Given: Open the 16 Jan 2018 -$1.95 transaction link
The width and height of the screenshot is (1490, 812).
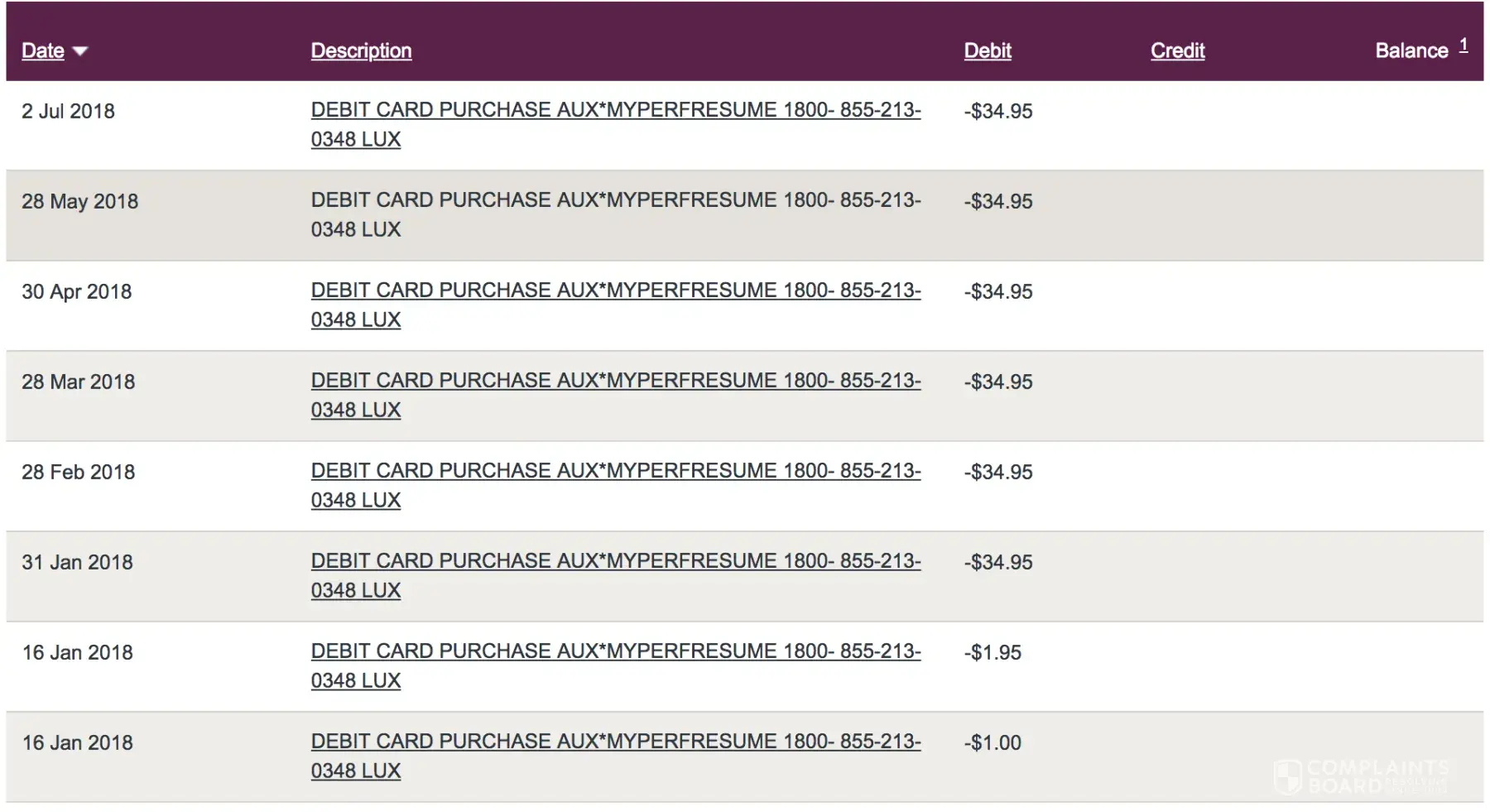Looking at the screenshot, I should tap(615, 651).
